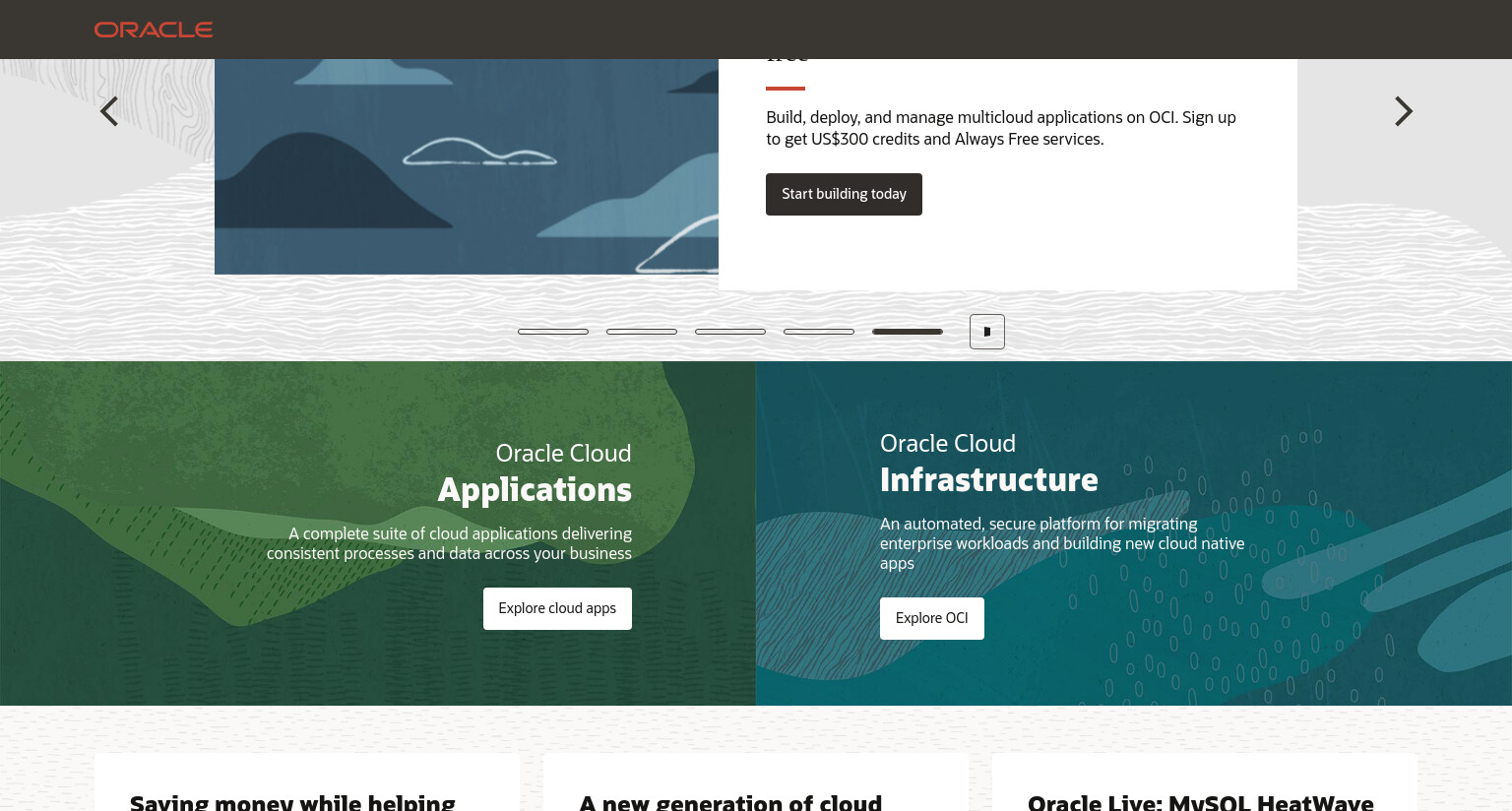Select the fifth active carousel indicator
Image resolution: width=1512 pixels, height=811 pixels.
tap(908, 332)
